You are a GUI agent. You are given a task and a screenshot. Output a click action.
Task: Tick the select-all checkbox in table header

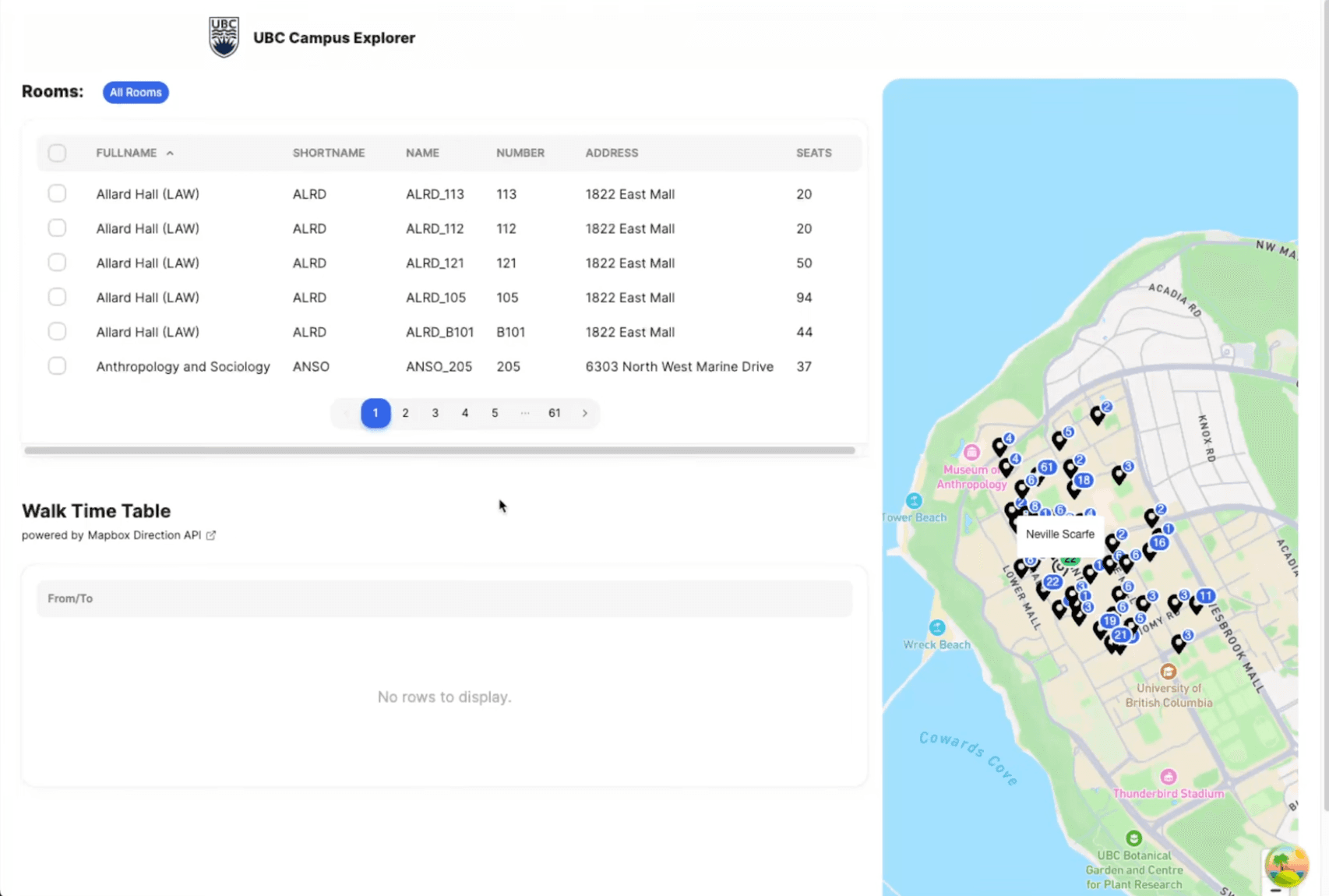57,153
